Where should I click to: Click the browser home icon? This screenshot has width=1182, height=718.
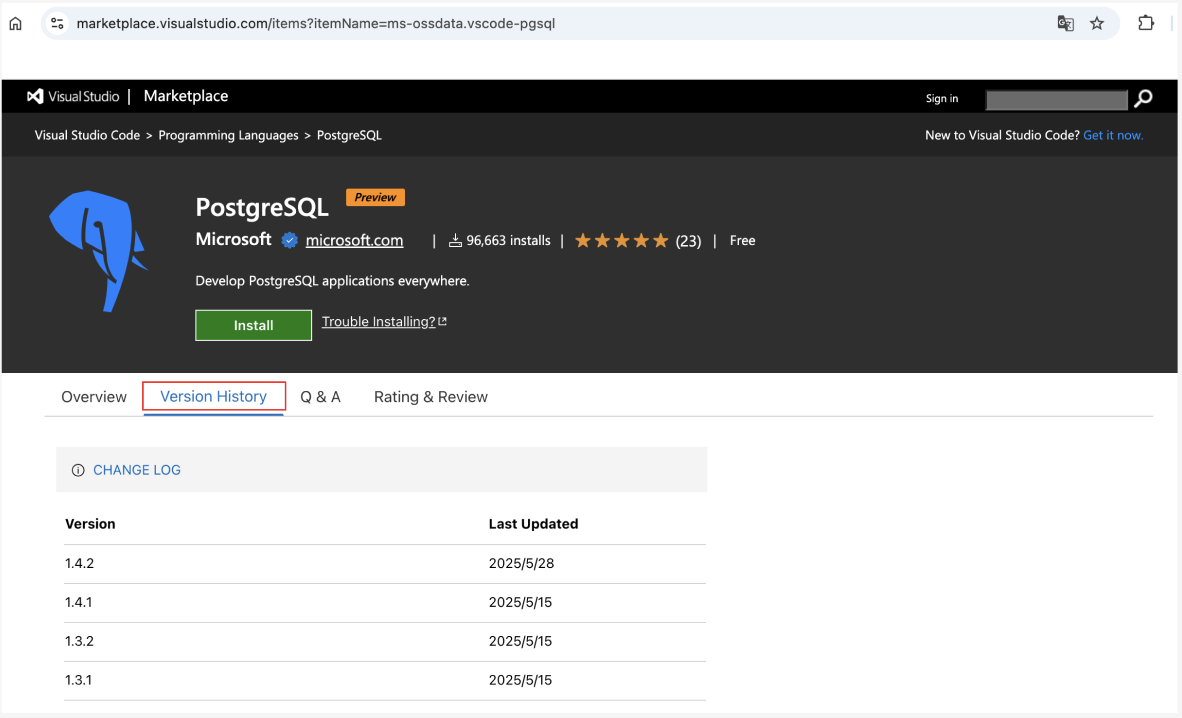click(15, 23)
